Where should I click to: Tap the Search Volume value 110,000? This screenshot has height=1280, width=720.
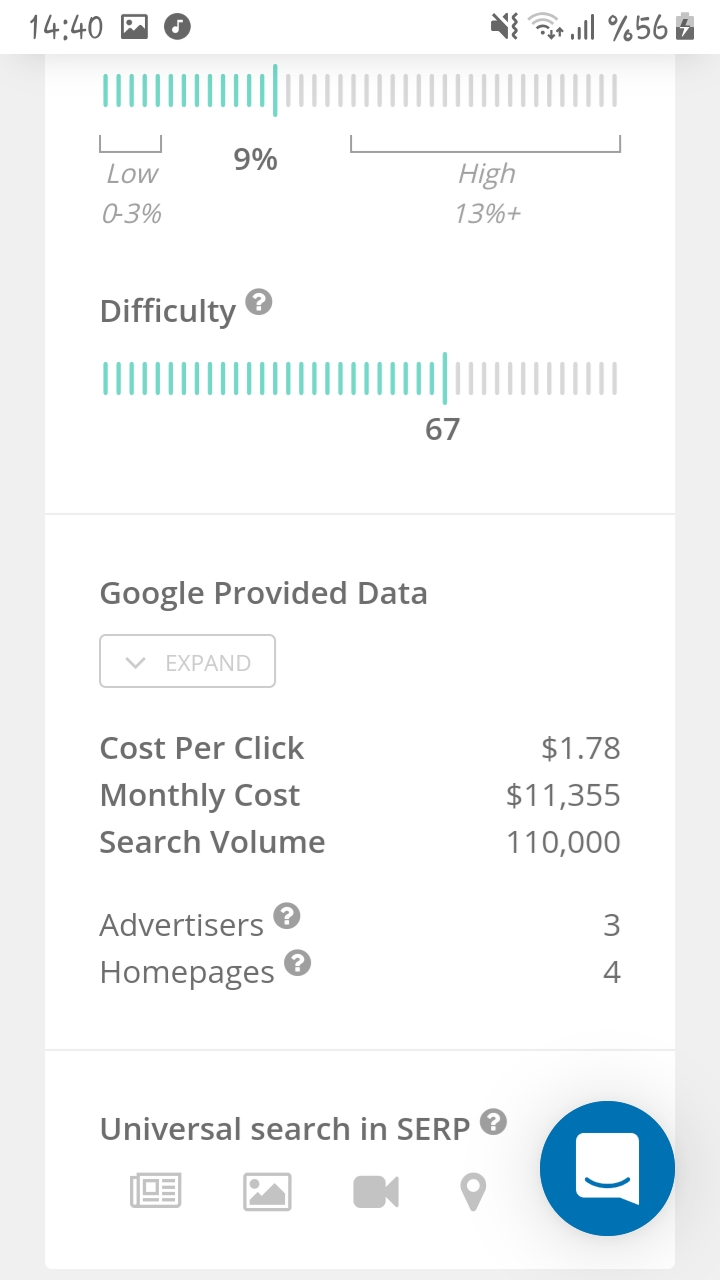(563, 843)
